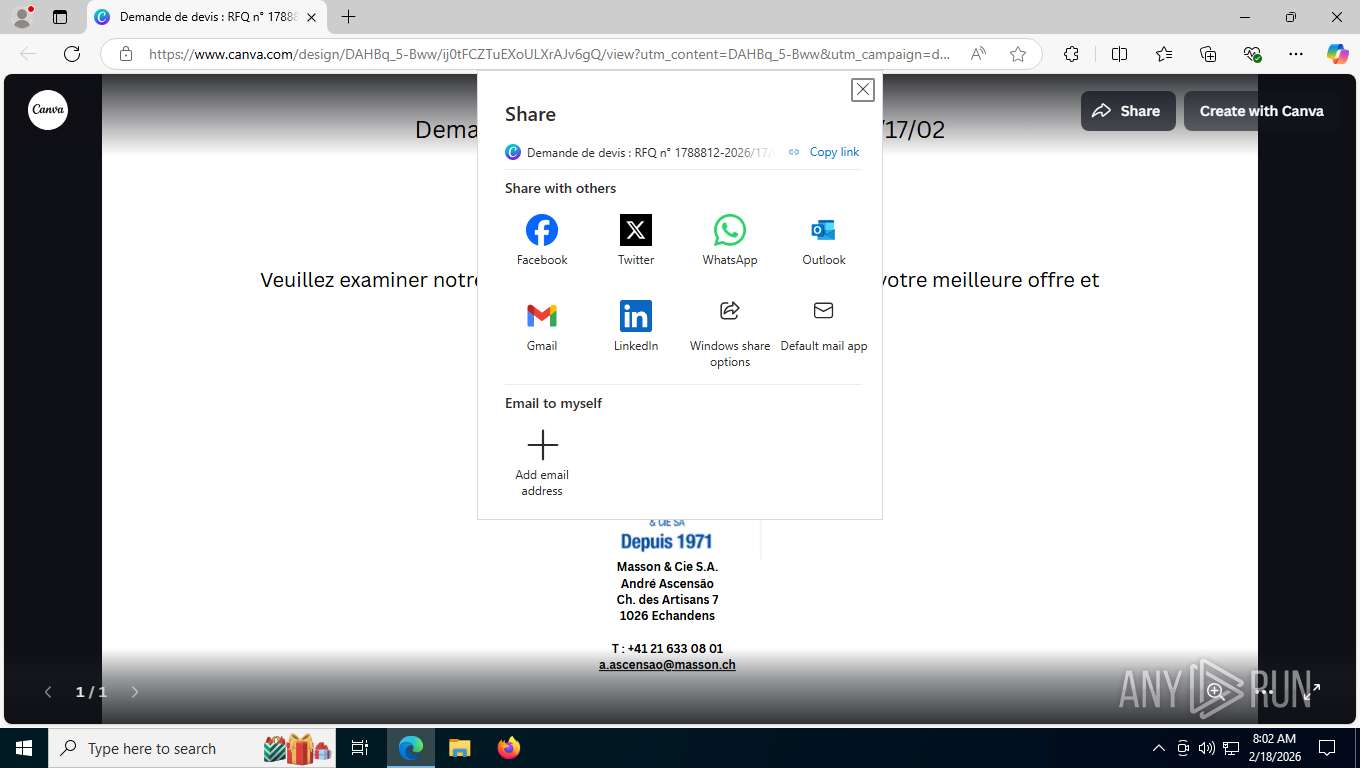Open the volume control

1206,748
